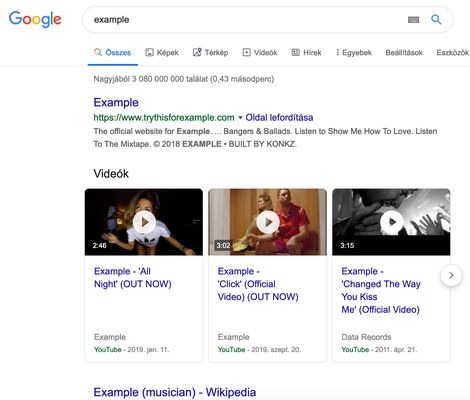Click the 'Videók' section heading
Image resolution: width=470 pixels, height=400 pixels.
coord(111,174)
